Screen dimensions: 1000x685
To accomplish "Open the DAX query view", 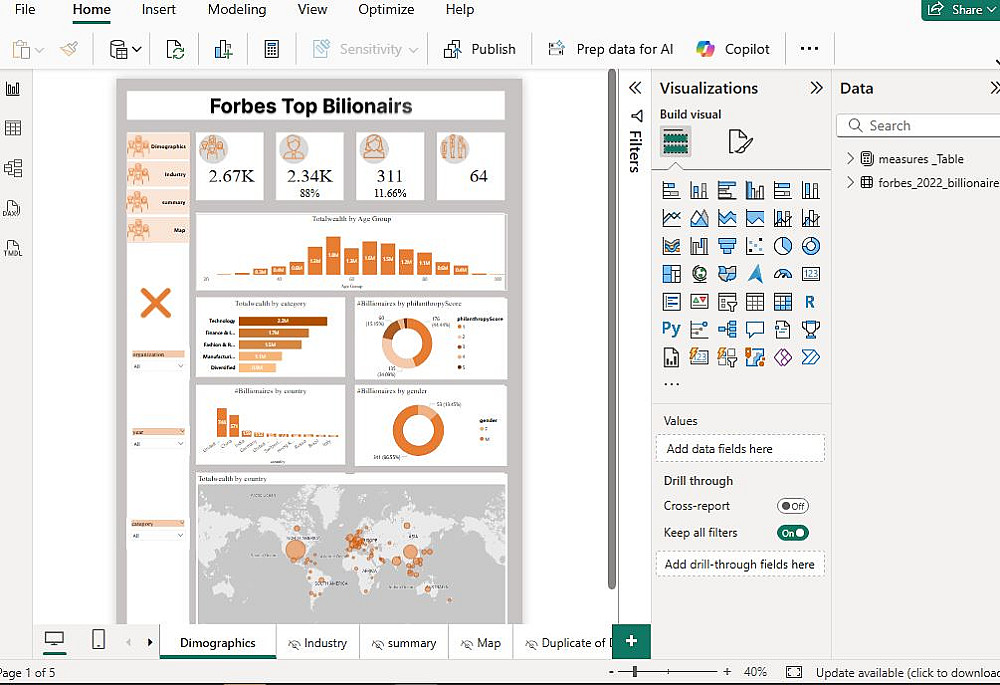I will pos(12,209).
